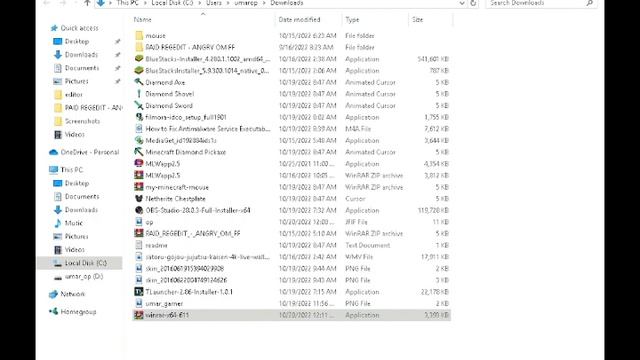Select the Diamond Axe cursor icon

click(139, 82)
